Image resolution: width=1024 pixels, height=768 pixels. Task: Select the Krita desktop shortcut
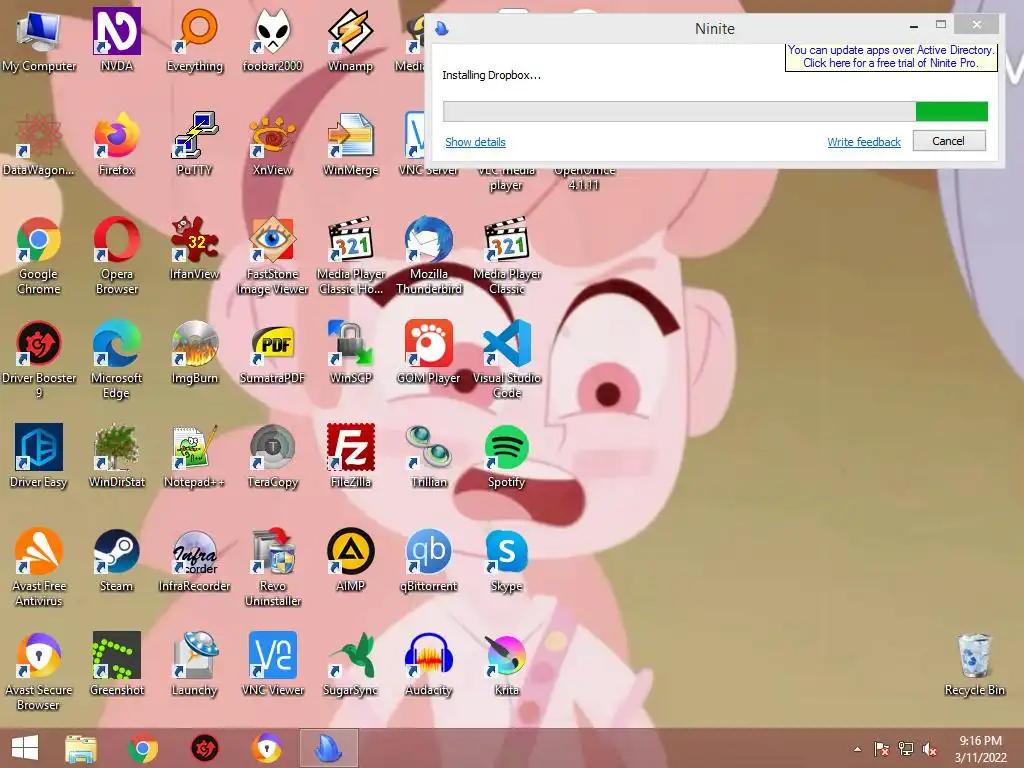(507, 664)
